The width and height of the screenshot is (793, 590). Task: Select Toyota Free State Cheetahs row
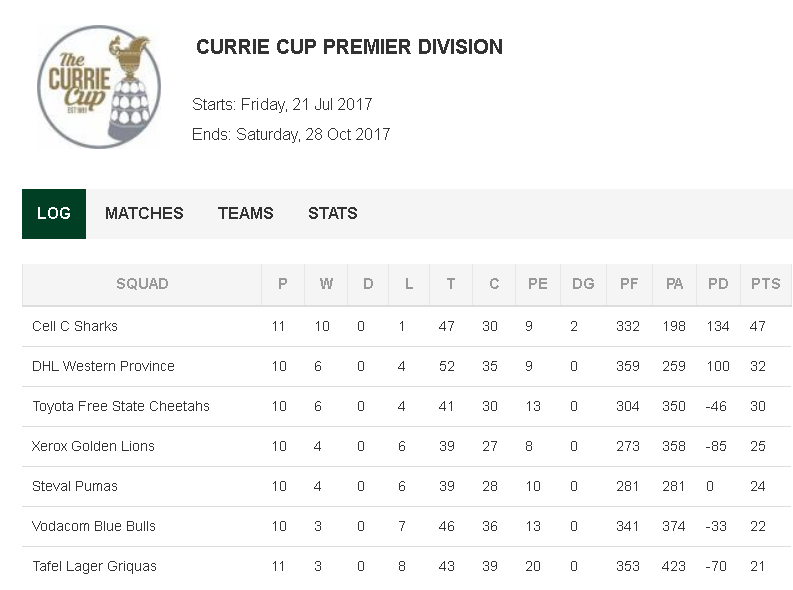(x=407, y=406)
